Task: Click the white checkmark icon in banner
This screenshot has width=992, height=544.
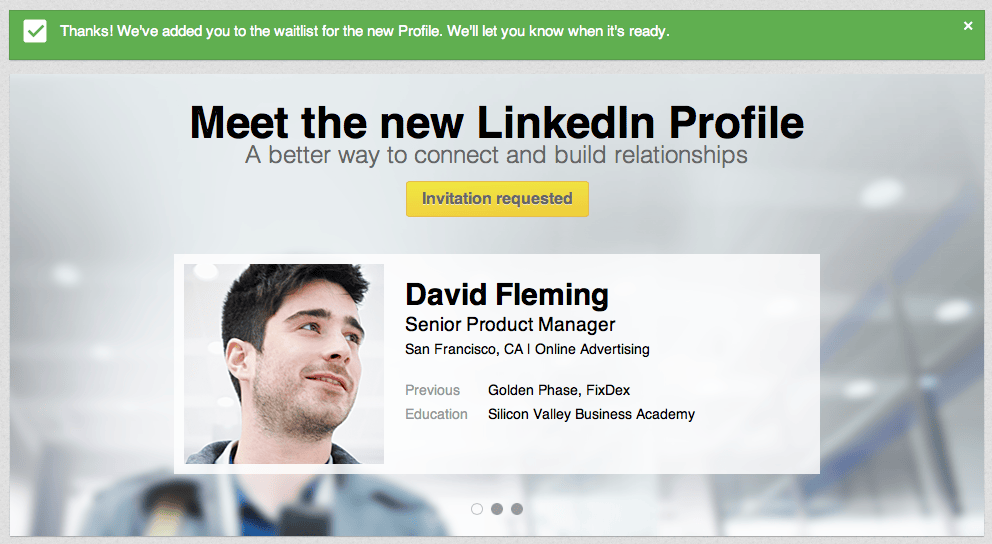Action: point(35,31)
